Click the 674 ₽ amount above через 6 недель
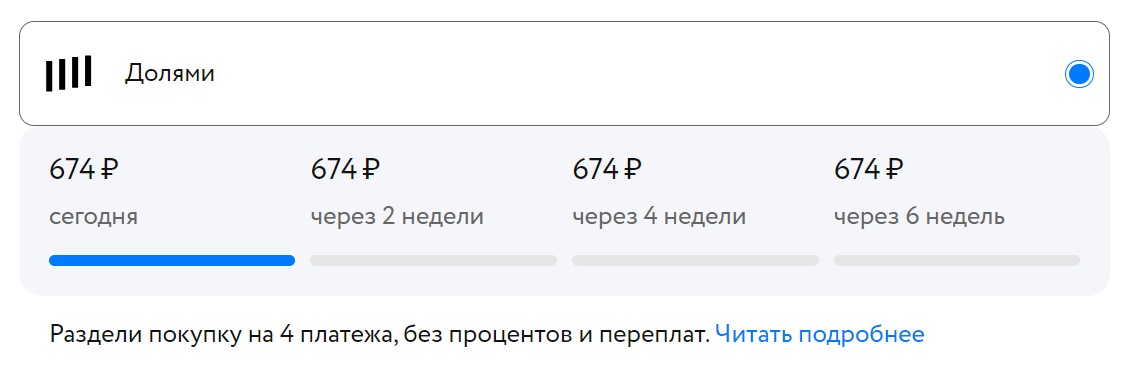The image size is (1130, 365). [868, 170]
